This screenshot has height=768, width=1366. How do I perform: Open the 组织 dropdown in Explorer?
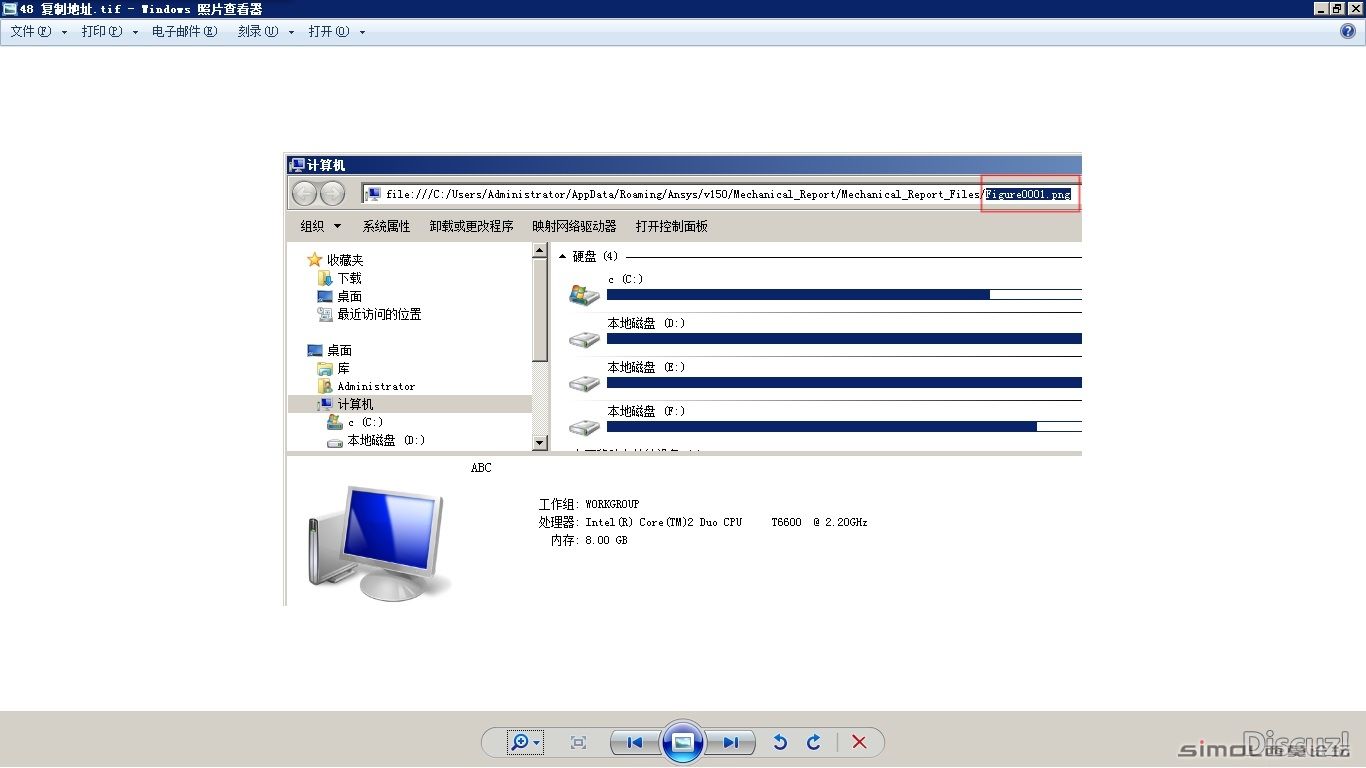pyautogui.click(x=321, y=227)
